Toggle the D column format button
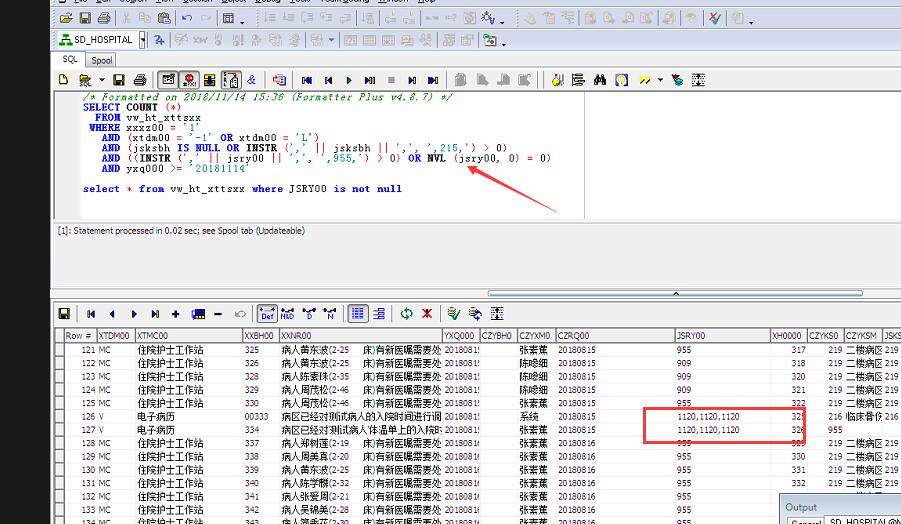 309,314
